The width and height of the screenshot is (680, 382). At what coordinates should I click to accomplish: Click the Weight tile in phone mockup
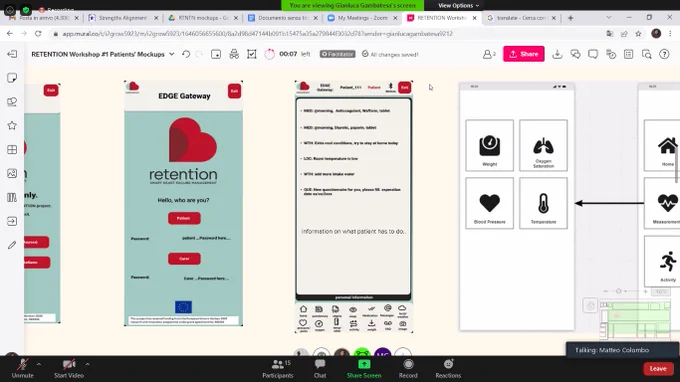[x=490, y=145]
